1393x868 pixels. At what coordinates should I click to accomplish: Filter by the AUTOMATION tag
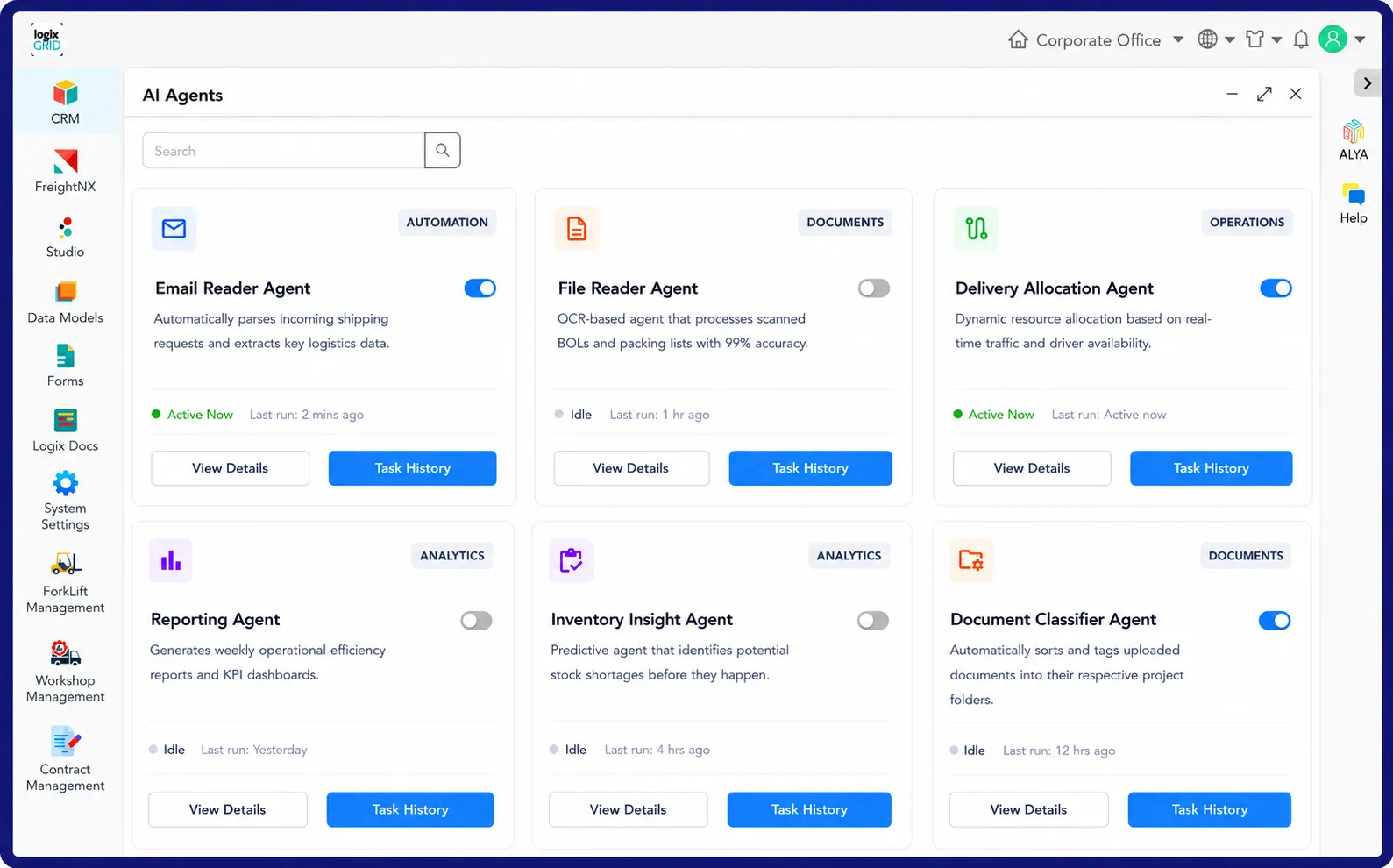click(447, 223)
